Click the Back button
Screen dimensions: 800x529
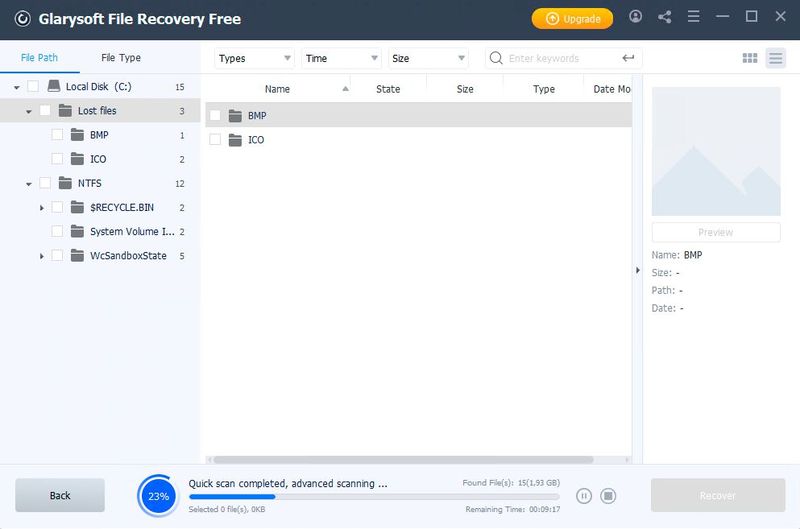click(x=60, y=495)
